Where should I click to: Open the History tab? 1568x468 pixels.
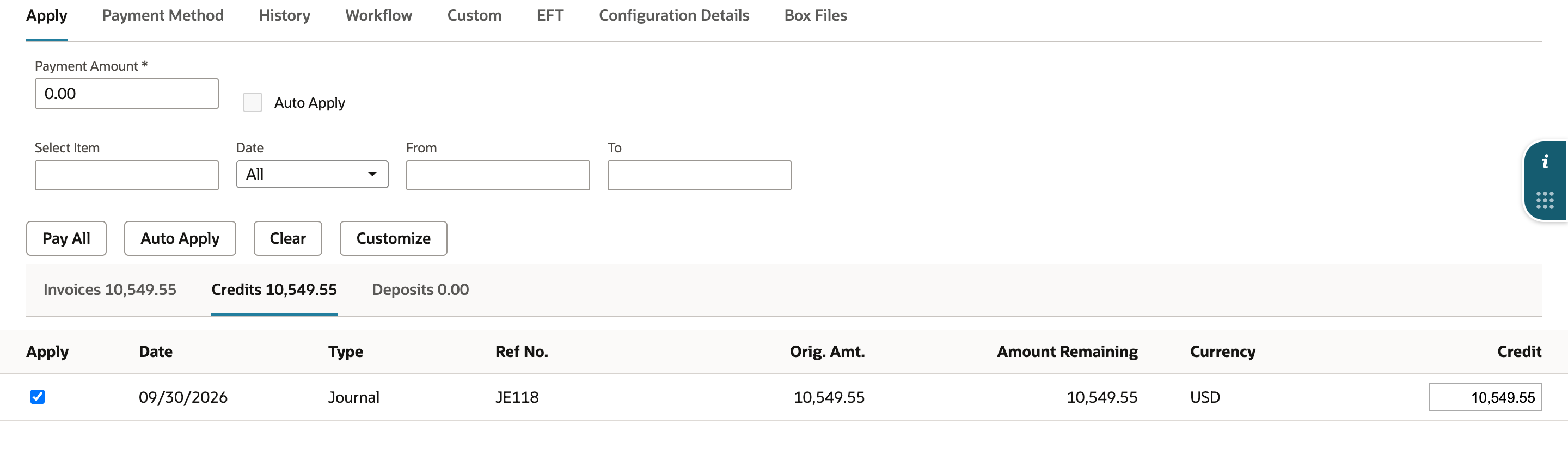284,15
